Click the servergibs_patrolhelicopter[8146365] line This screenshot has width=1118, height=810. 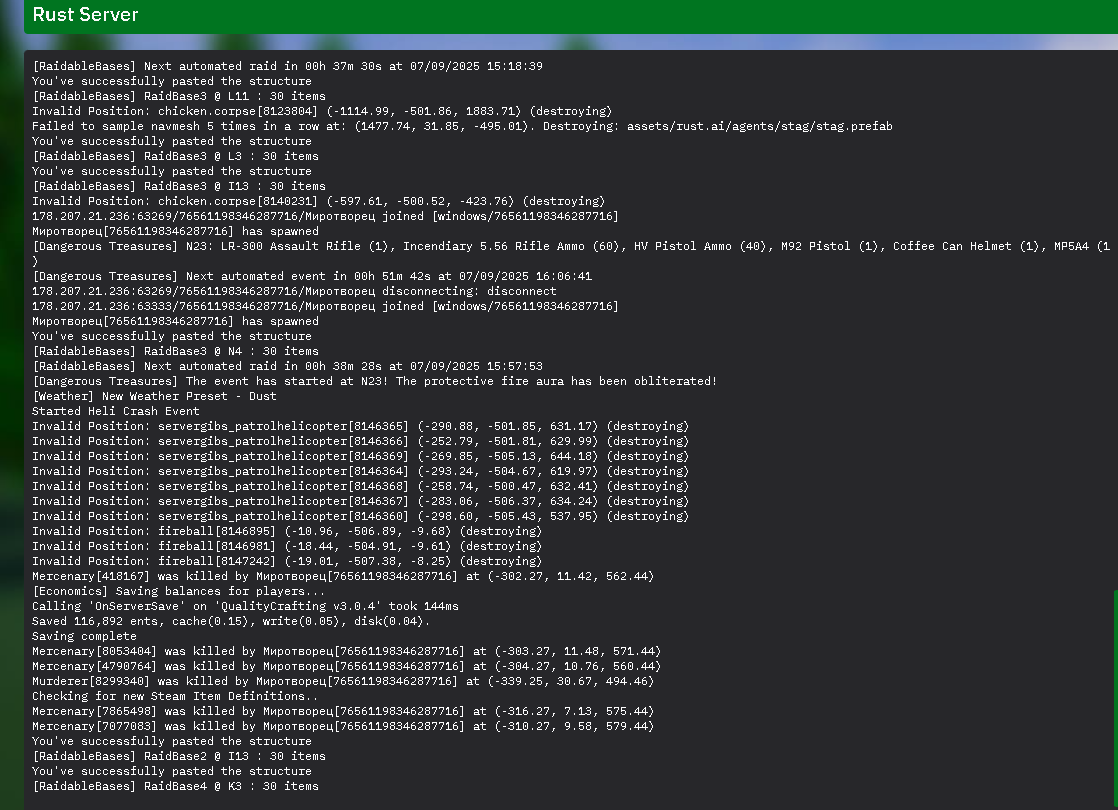361,426
